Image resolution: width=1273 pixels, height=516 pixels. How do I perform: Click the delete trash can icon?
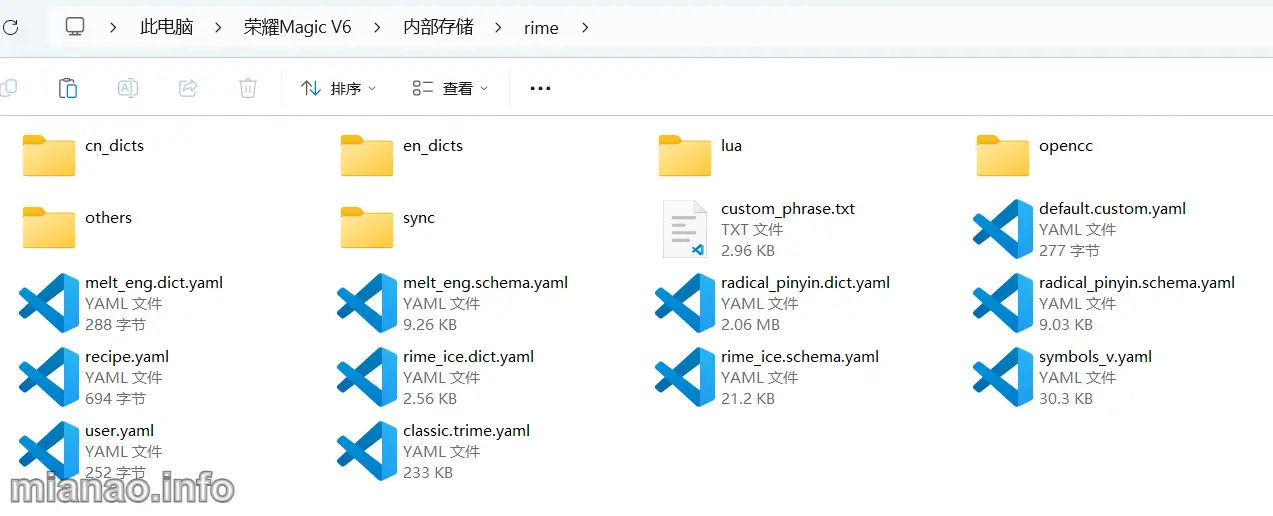pyautogui.click(x=248, y=88)
